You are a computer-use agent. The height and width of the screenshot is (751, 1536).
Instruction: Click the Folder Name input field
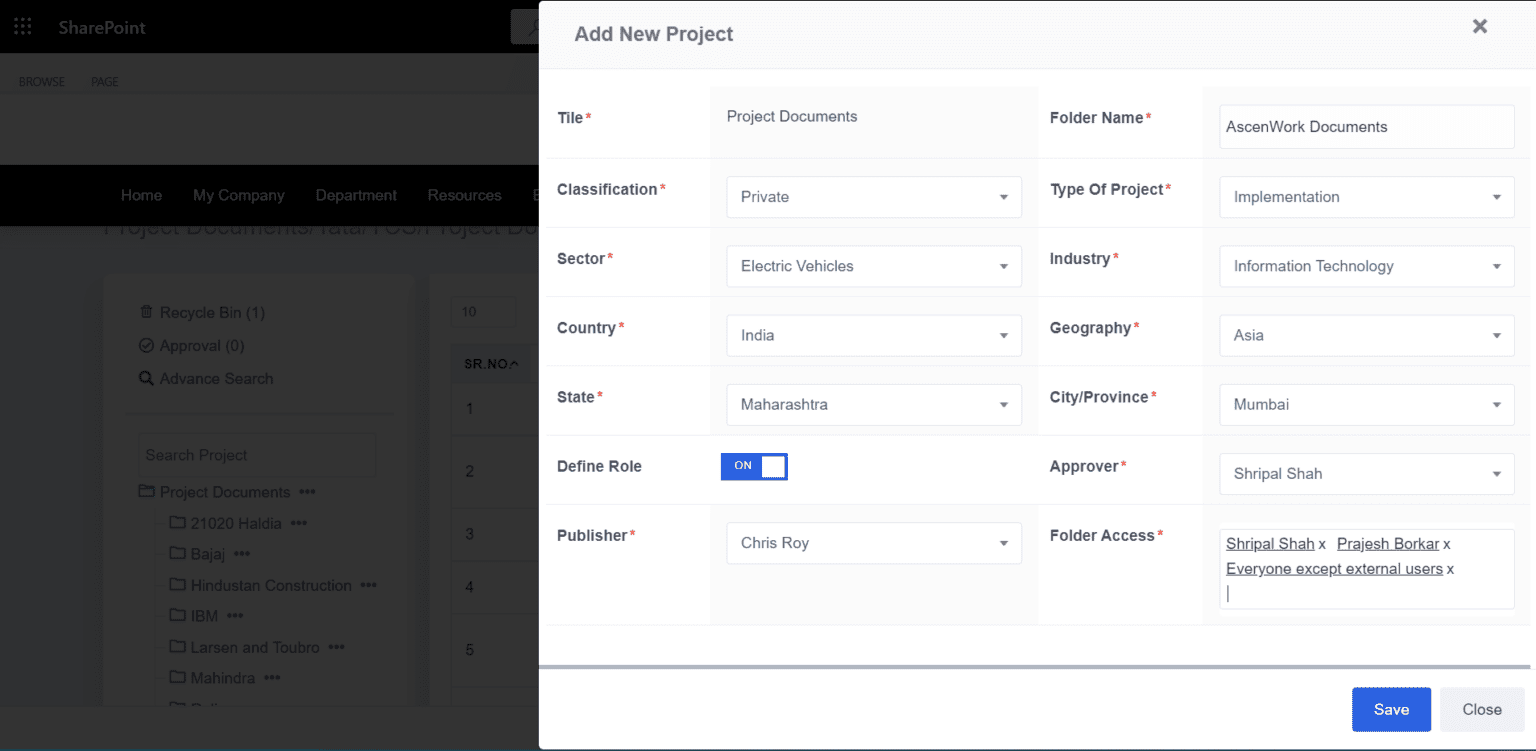tap(1366, 127)
